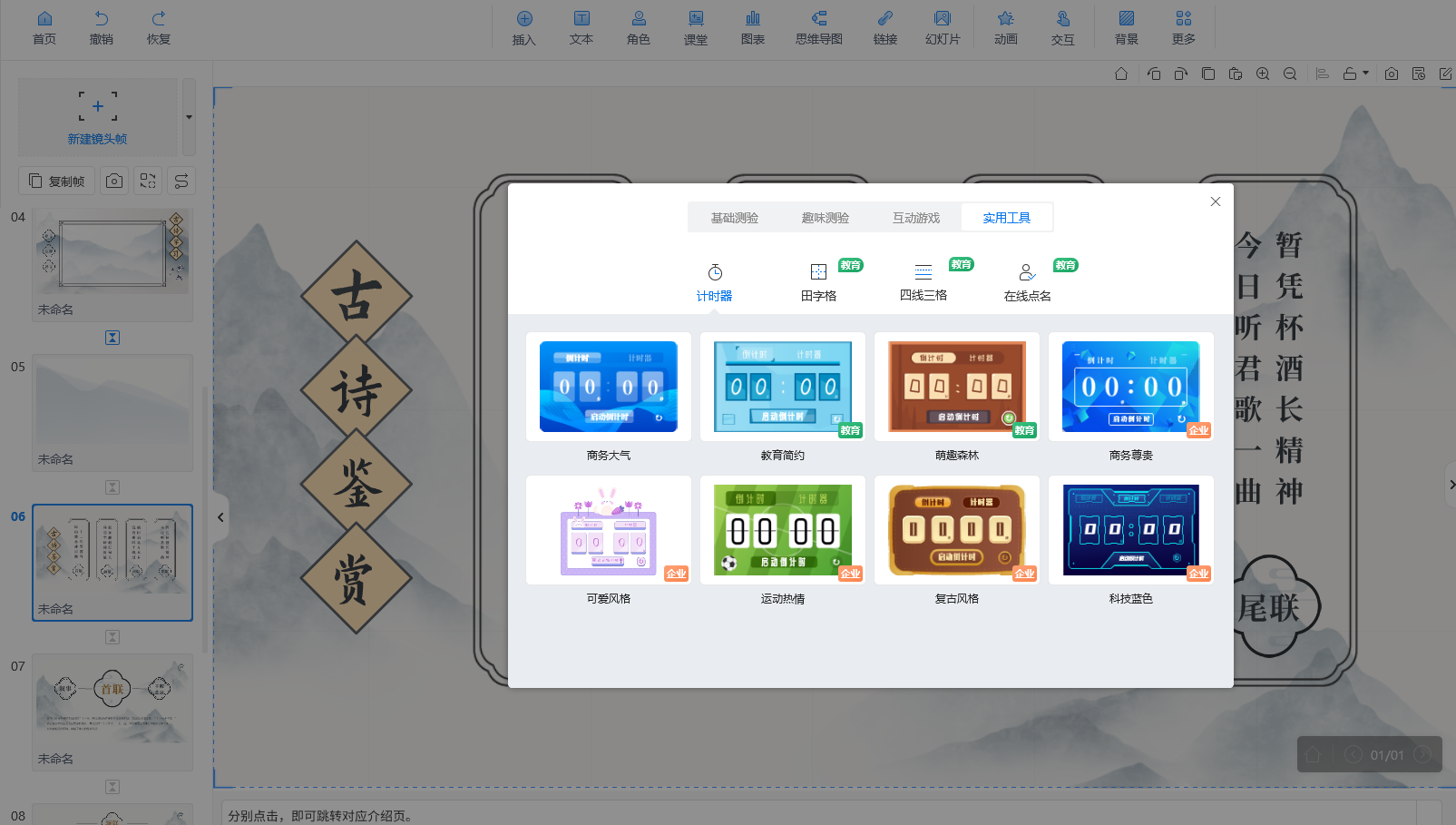Choose the 萌趣森林 timer template
Image resolution: width=1456 pixels, height=825 pixels.
pos(957,387)
